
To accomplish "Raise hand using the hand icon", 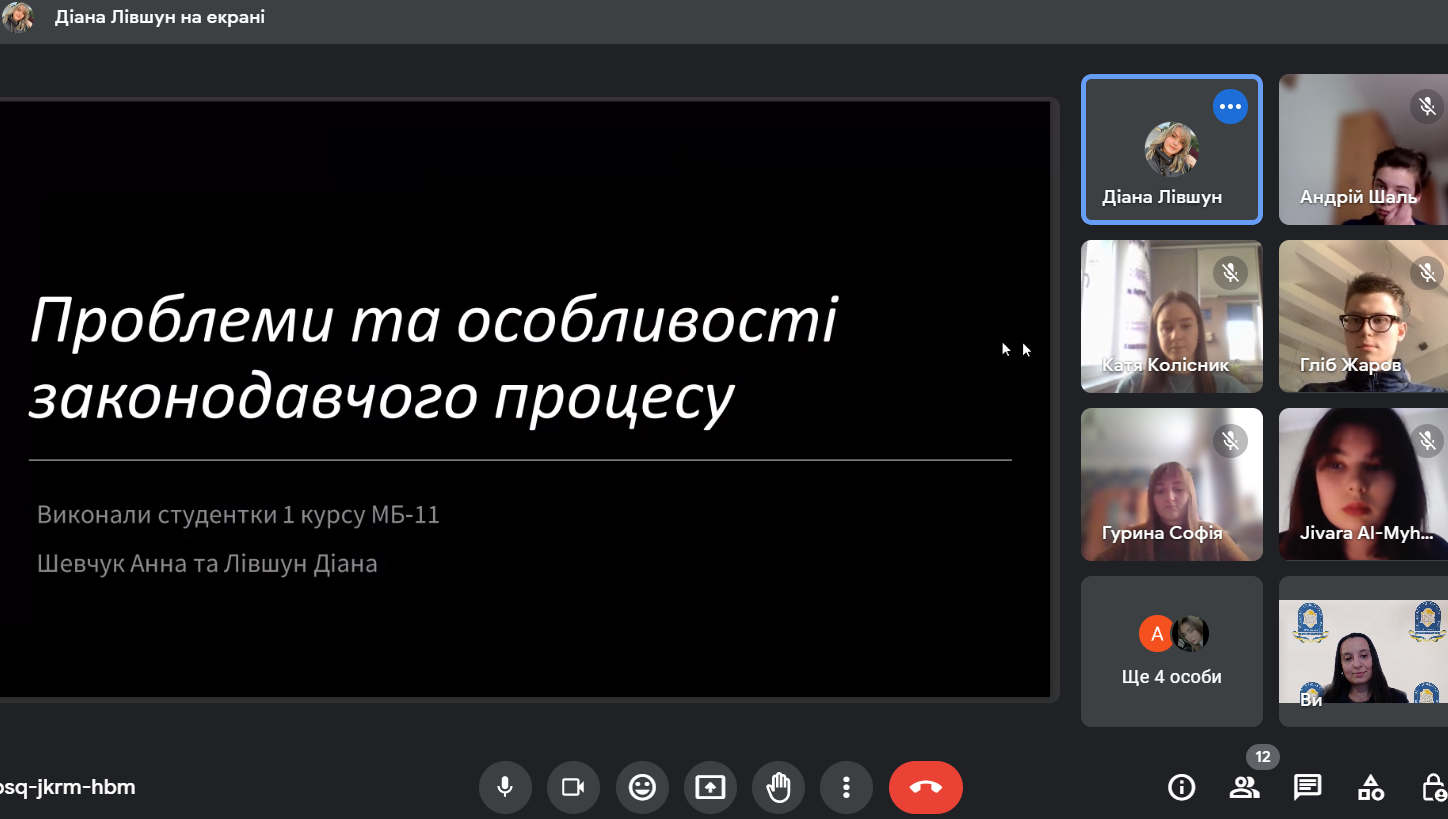I will pos(778,787).
